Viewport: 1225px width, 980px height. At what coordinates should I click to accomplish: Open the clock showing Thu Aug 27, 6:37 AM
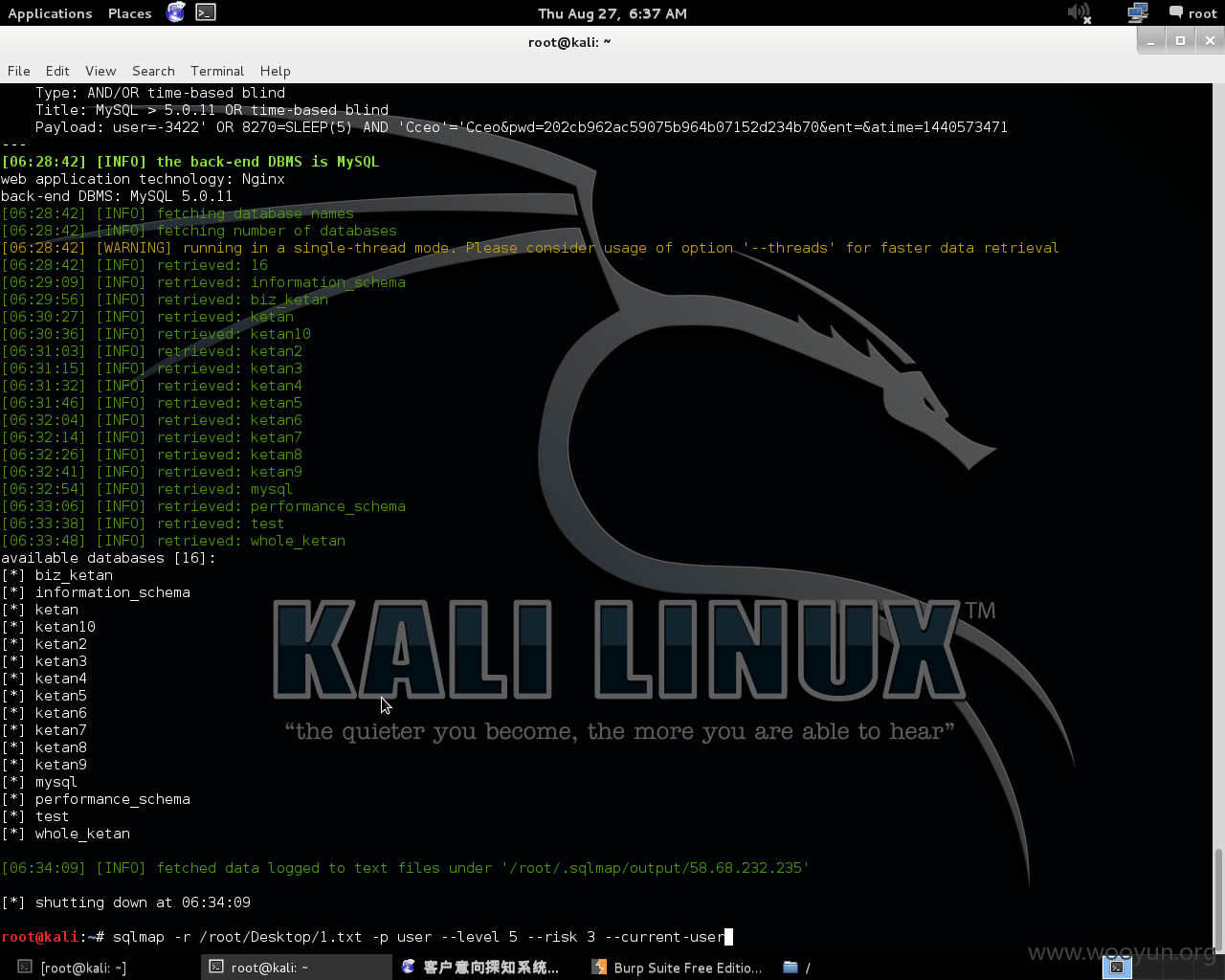point(612,13)
